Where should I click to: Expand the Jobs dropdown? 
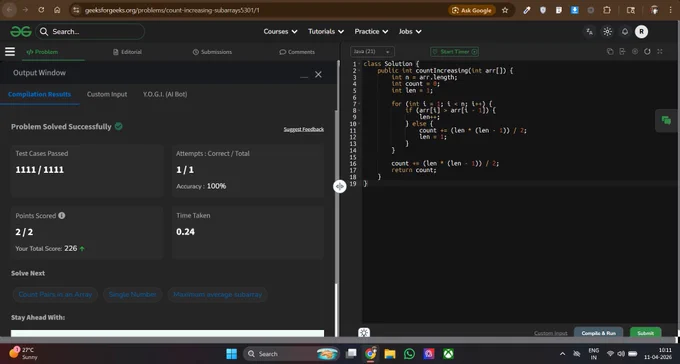point(410,31)
